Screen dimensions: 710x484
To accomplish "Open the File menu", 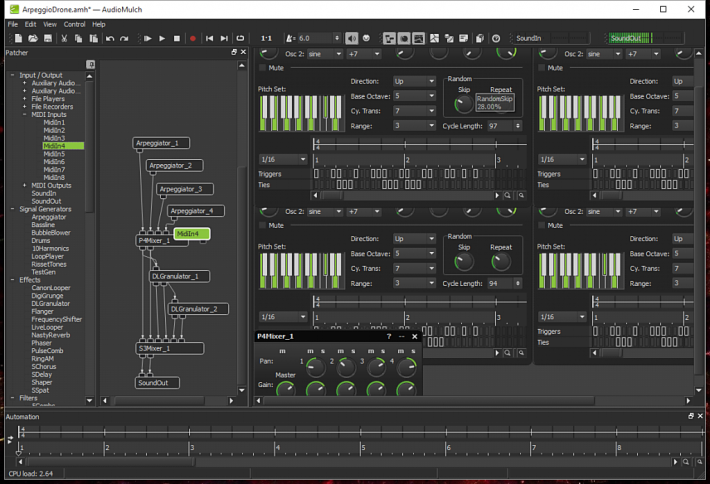I will point(13,24).
